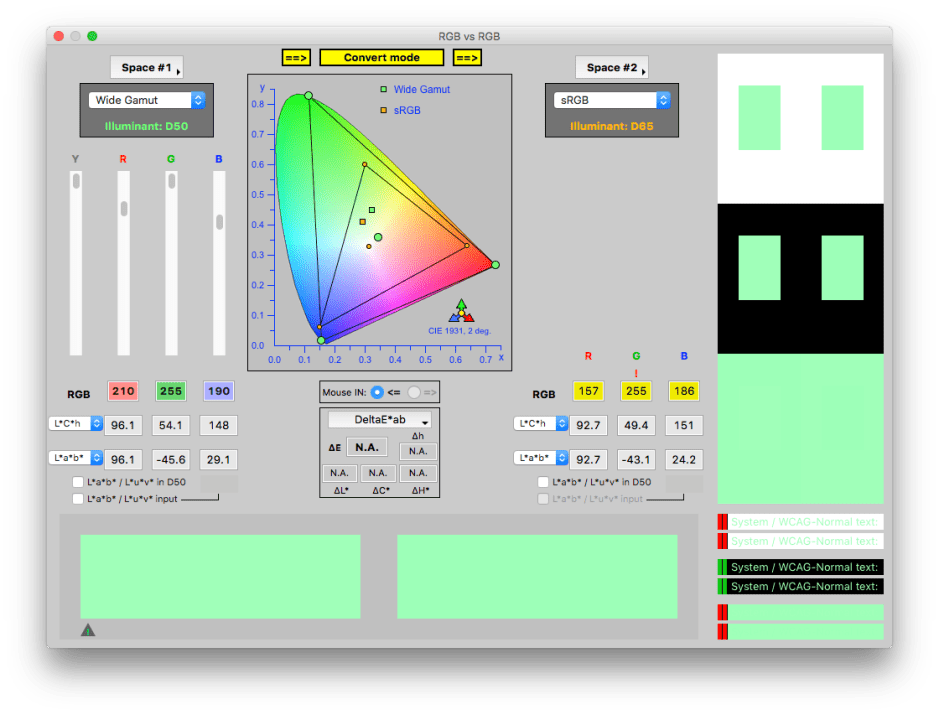
Task: Click the green contrast indicator beside black WCAG row
Action: coord(720,566)
